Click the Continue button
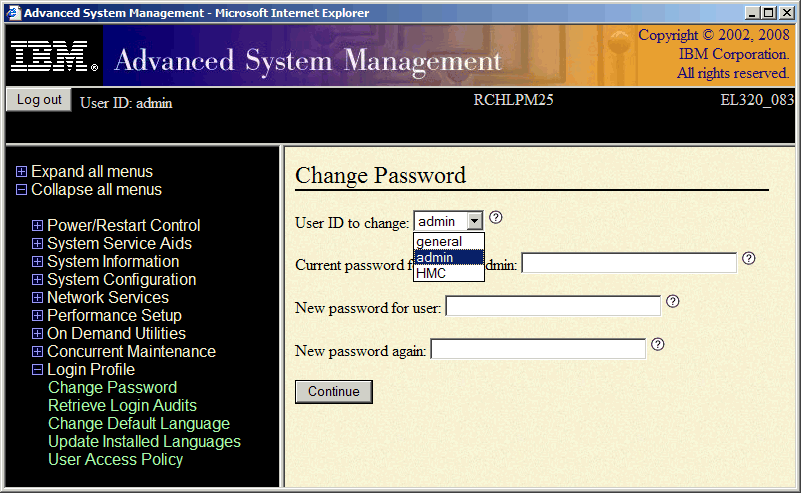 (334, 391)
